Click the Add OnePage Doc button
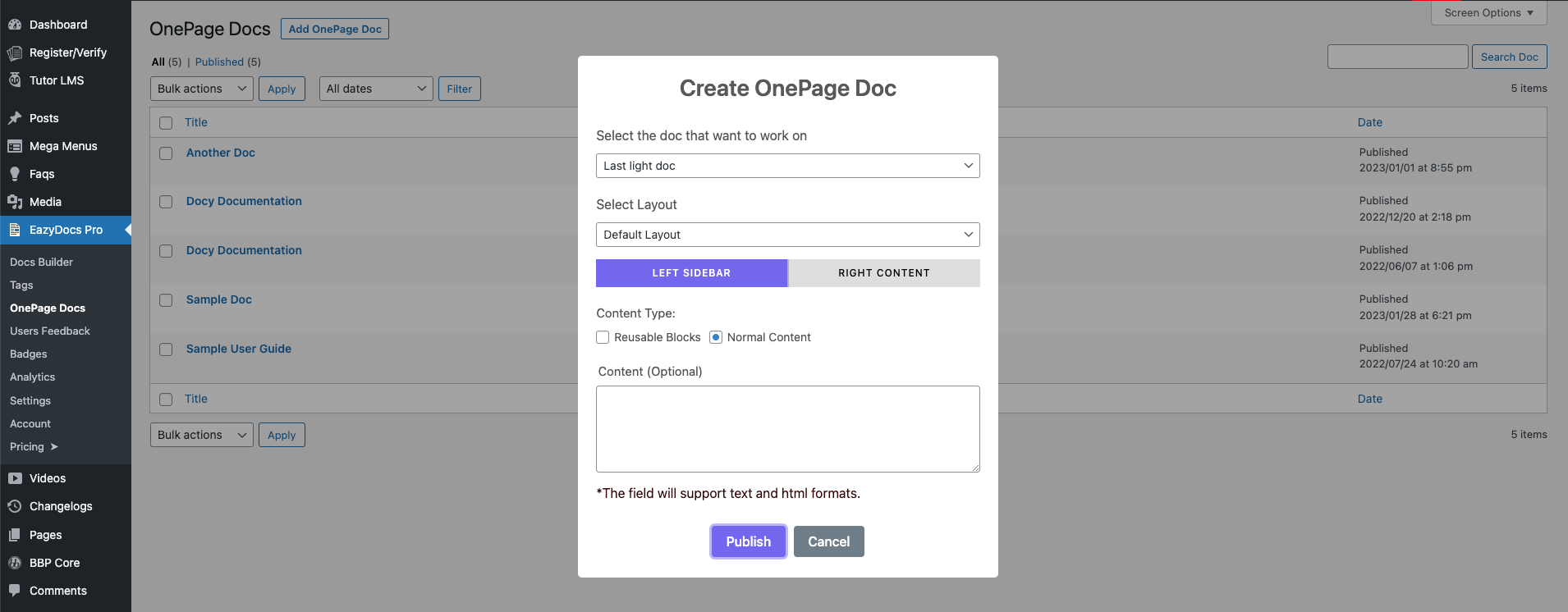This screenshot has height=612, width=1568. [x=335, y=29]
